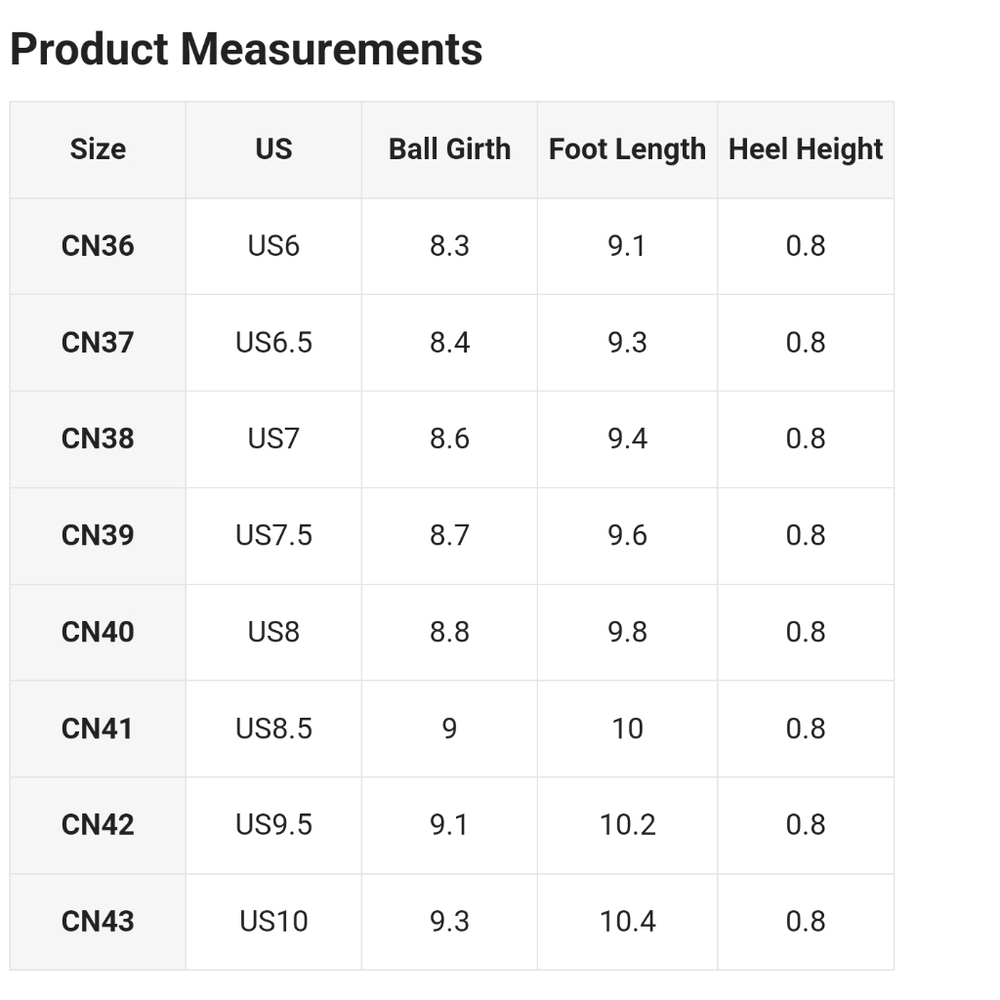
Task: Click the Product Measurements heading
Action: point(246,50)
